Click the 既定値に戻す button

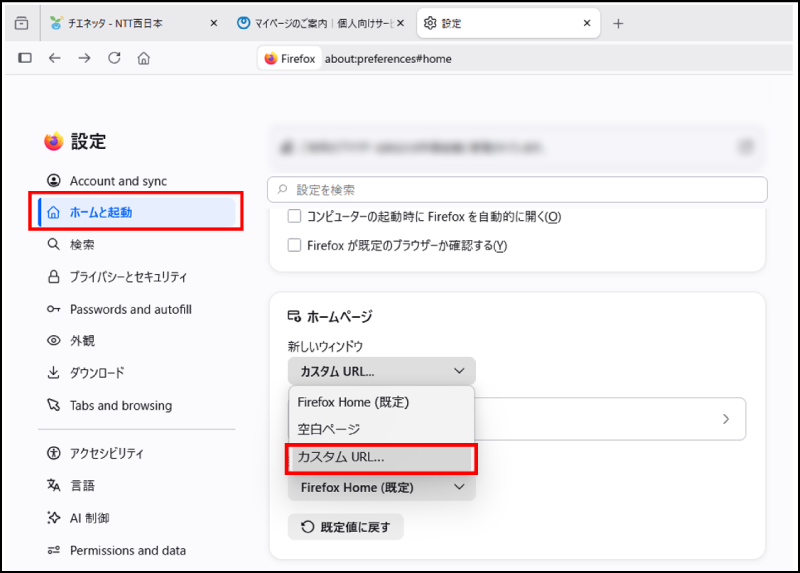point(346,527)
